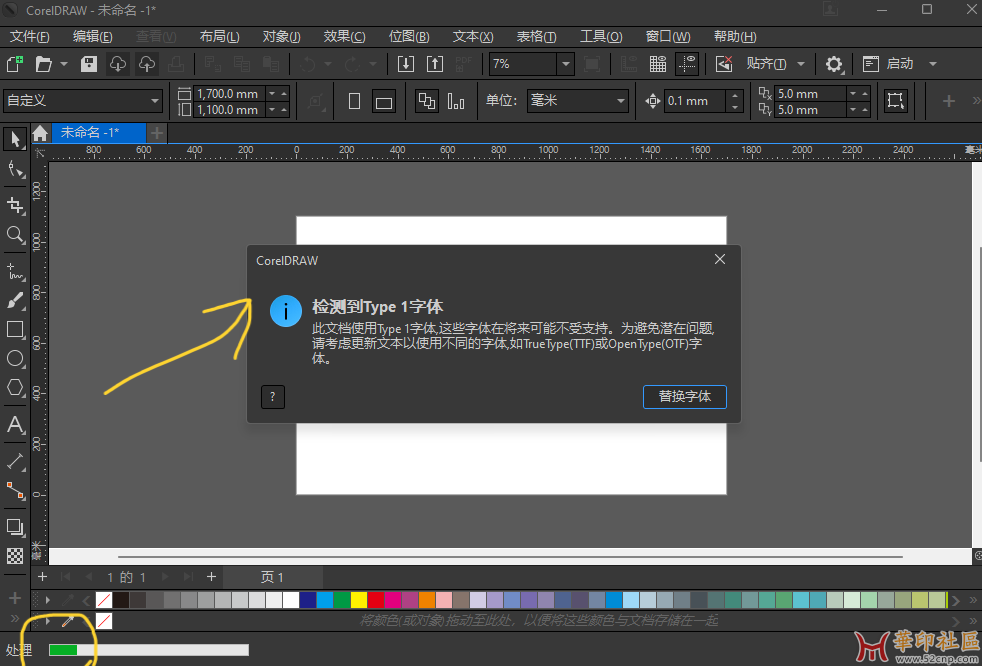Choose the Zoom tool in the toolbox
The width and height of the screenshot is (982, 666).
(x=15, y=235)
